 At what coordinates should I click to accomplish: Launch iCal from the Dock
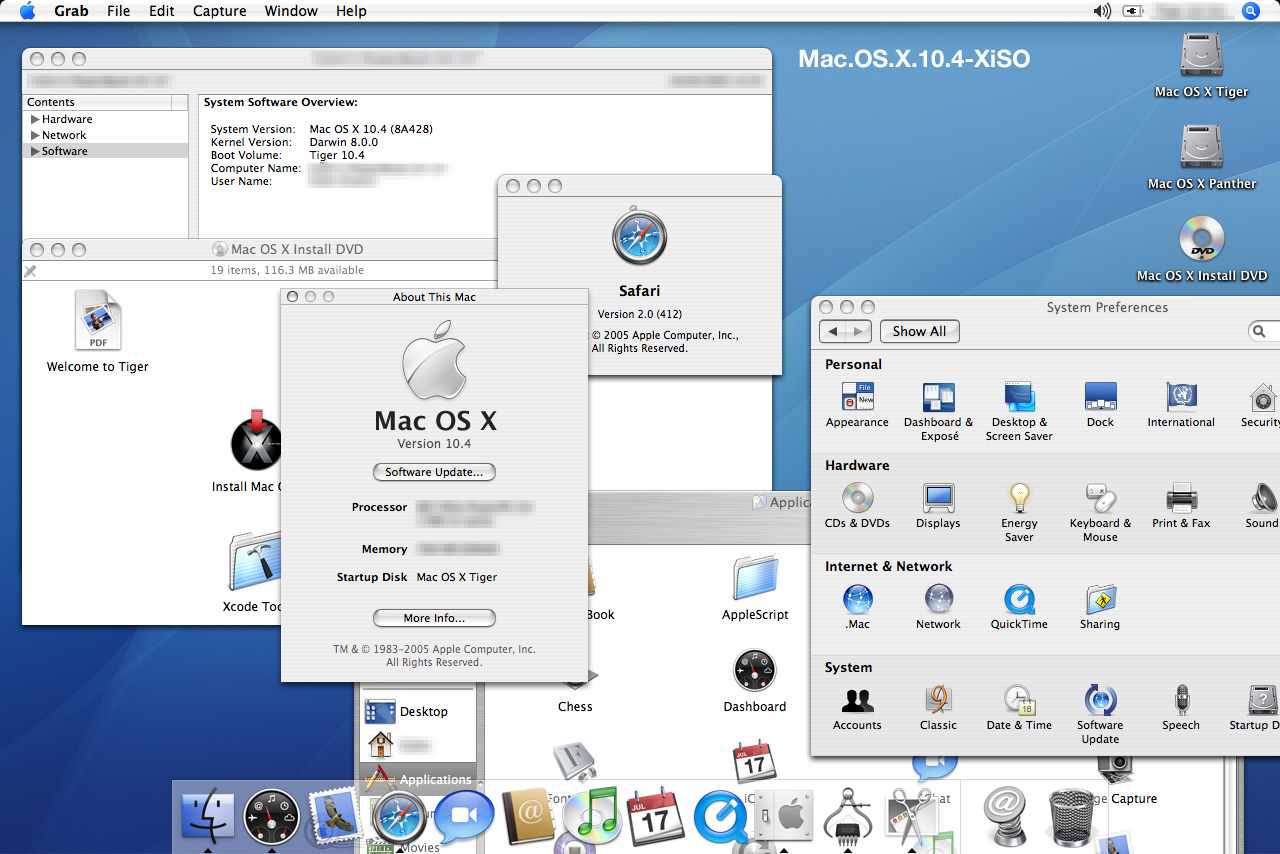(x=655, y=816)
